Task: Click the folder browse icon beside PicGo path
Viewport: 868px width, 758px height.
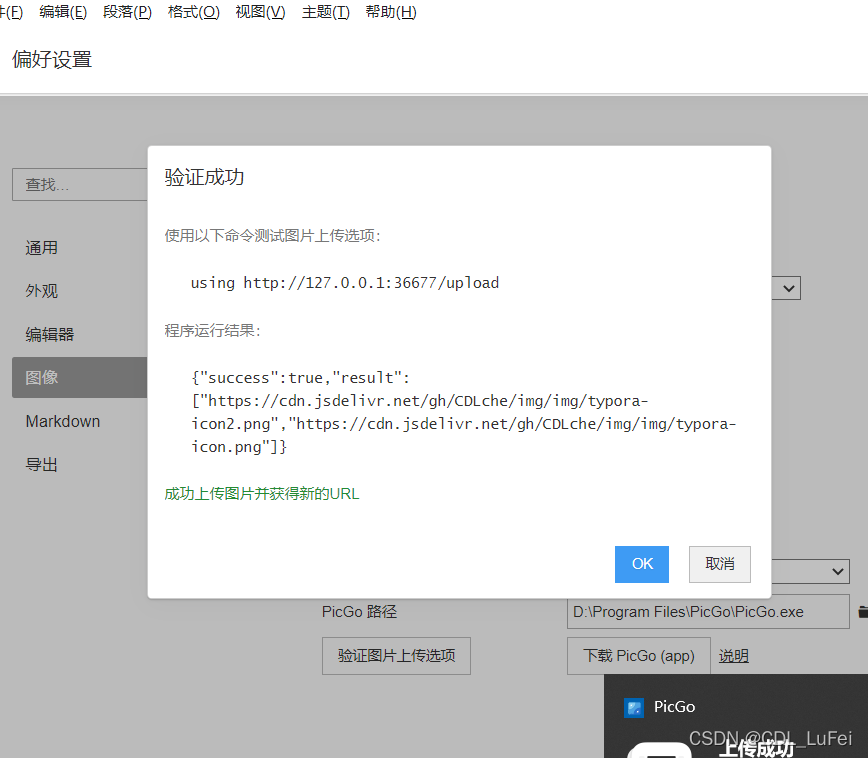Action: (862, 612)
